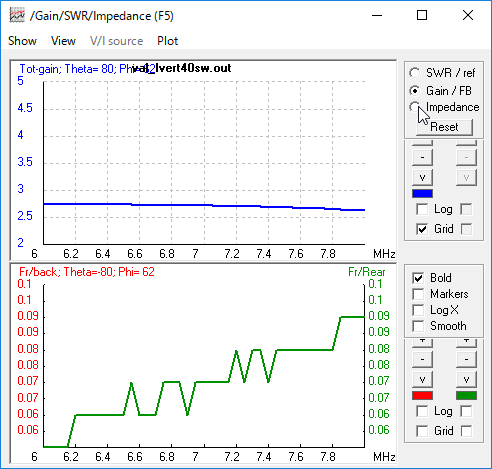
Task: Click the green Fr/Rear color swatch
Action: (x=466, y=396)
